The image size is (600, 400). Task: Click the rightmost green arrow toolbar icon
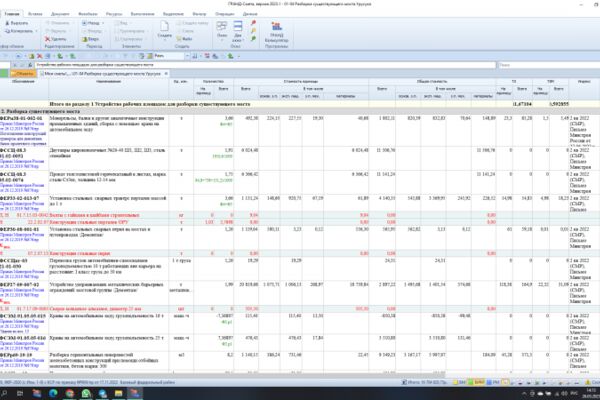[x=230, y=56]
